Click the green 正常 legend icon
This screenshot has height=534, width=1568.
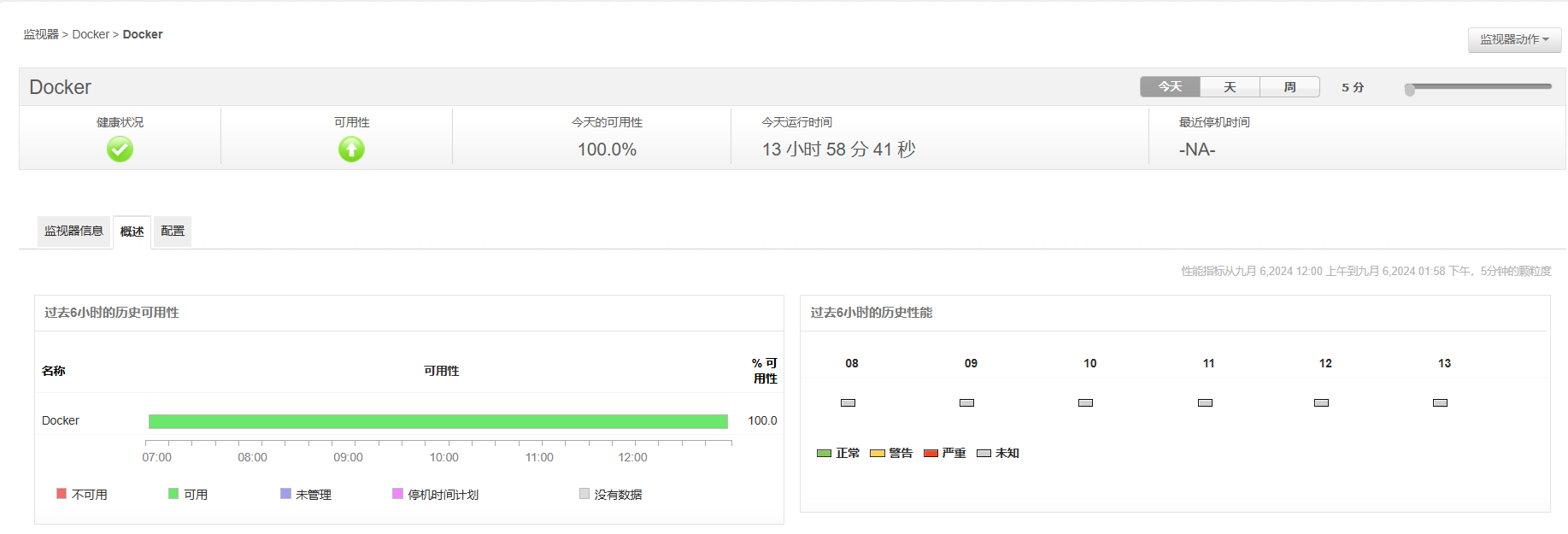pyautogui.click(x=824, y=454)
